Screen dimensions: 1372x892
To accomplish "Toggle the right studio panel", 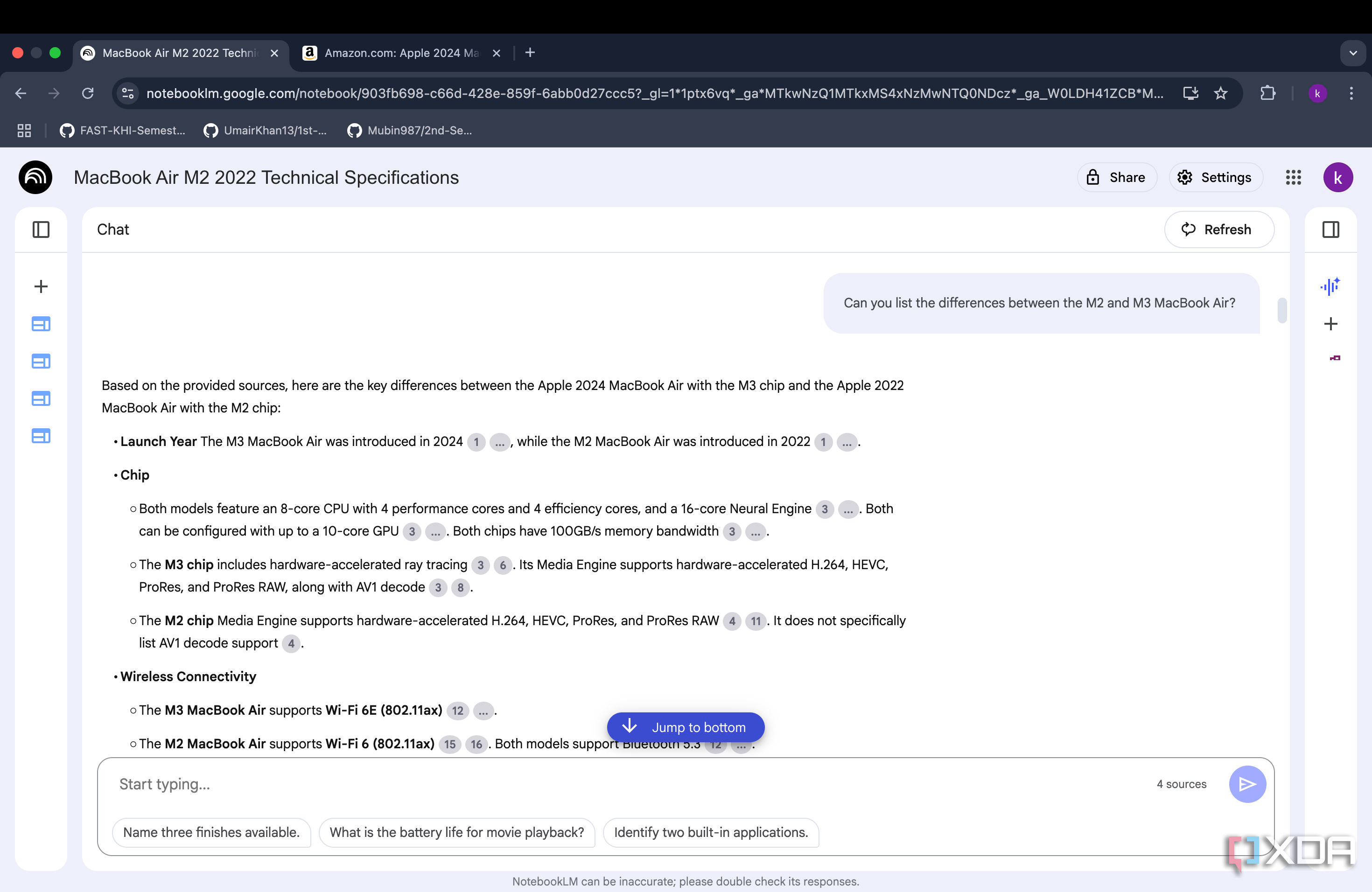I will (x=1330, y=230).
